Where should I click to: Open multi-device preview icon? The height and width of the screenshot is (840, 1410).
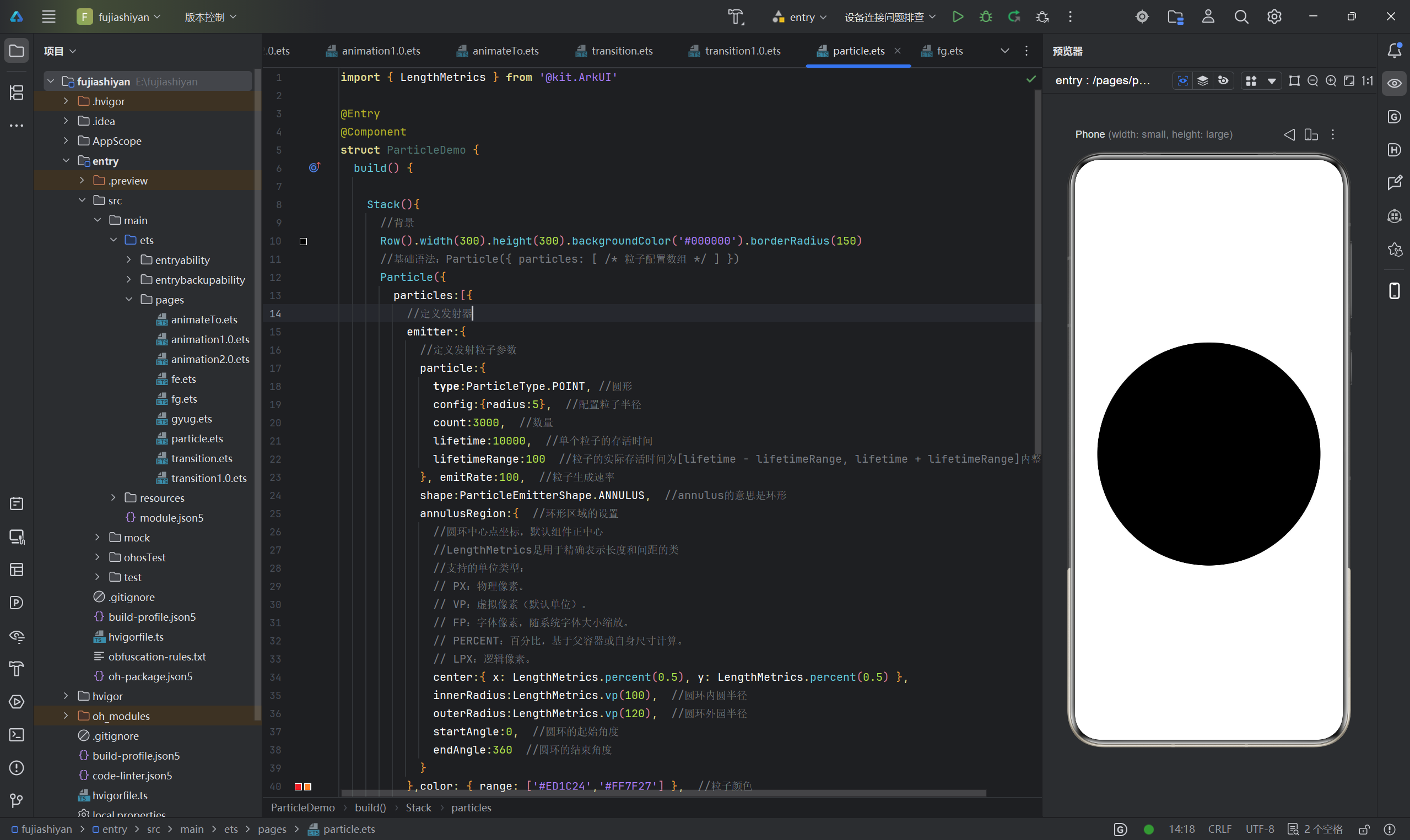coord(1310,135)
